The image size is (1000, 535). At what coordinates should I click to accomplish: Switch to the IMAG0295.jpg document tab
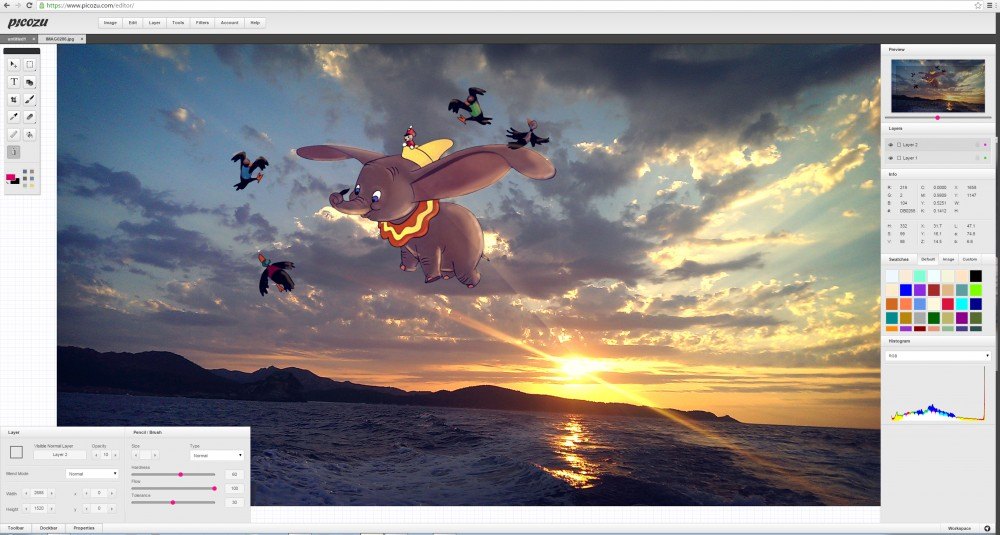(x=61, y=39)
